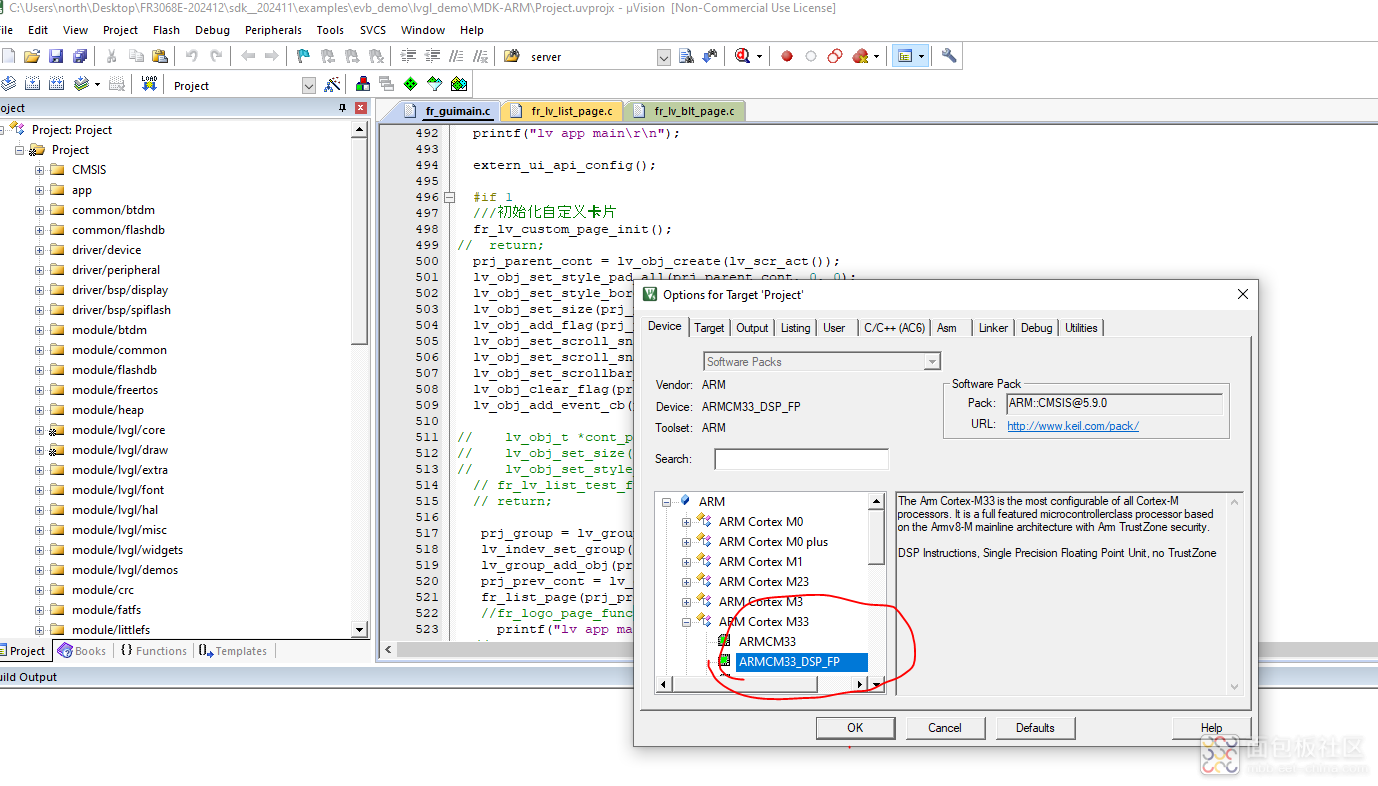Screen dimensions: 1378x786
Task: Click the device Search input field
Action: [x=801, y=459]
